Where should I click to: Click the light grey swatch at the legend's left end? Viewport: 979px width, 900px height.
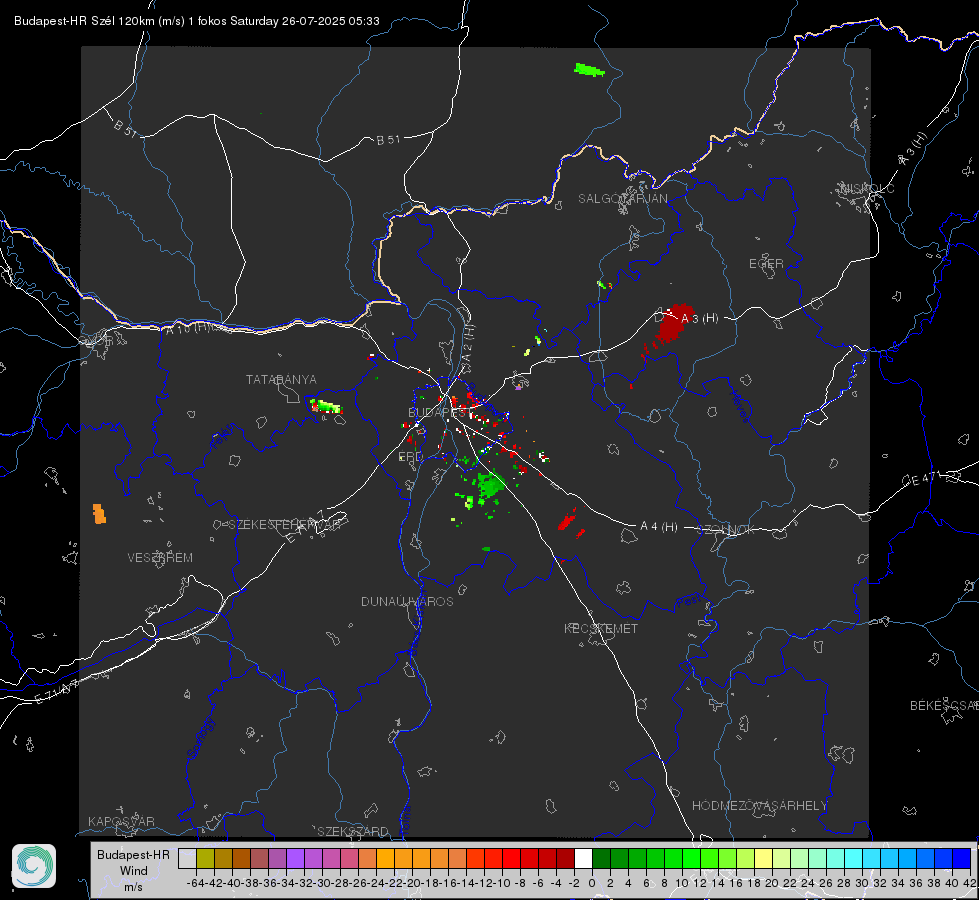[187, 858]
